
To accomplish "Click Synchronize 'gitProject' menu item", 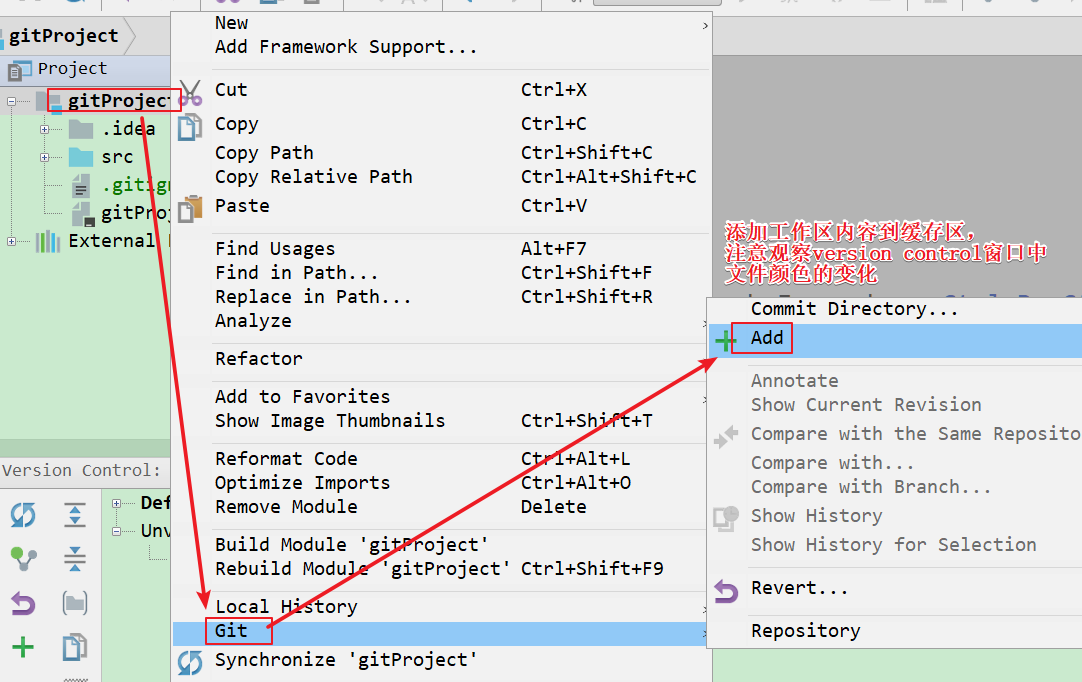I will point(345,660).
